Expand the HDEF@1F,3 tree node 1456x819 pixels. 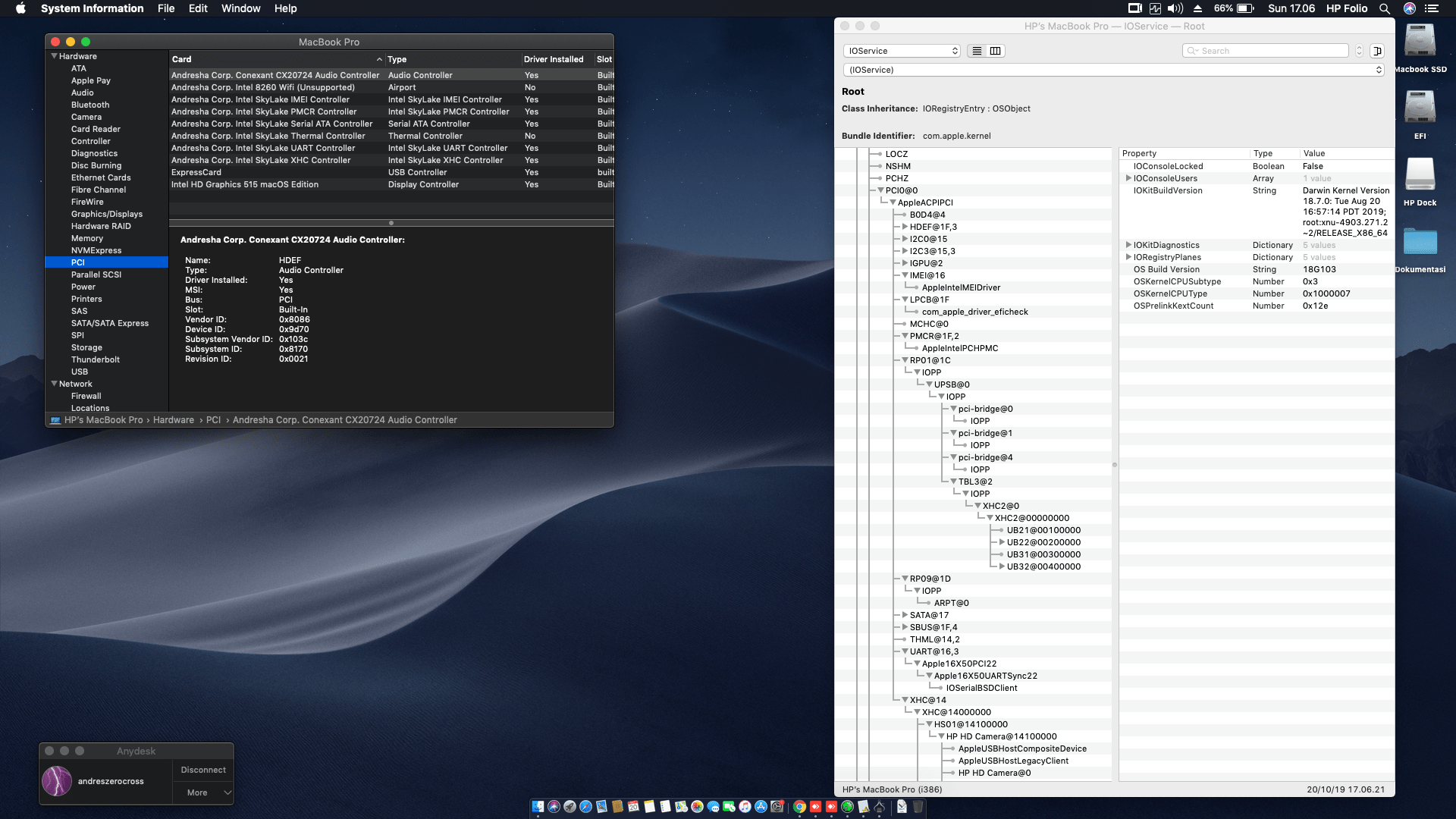point(905,227)
